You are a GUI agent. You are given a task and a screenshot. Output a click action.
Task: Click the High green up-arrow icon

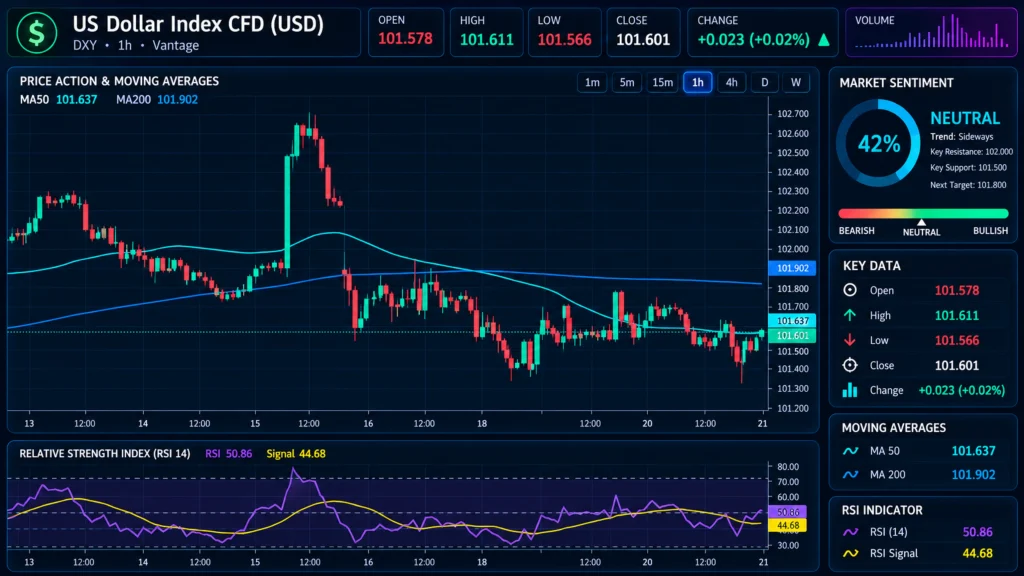click(x=850, y=315)
